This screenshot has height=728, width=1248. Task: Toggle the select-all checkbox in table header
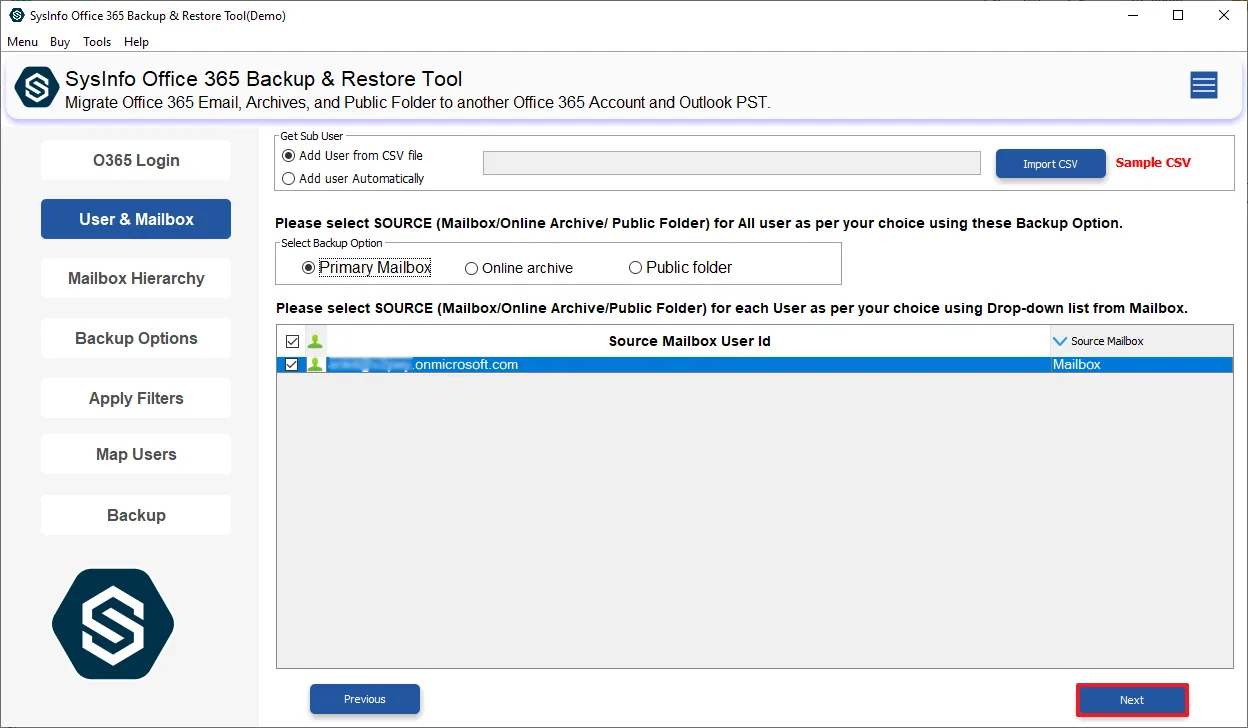(292, 341)
